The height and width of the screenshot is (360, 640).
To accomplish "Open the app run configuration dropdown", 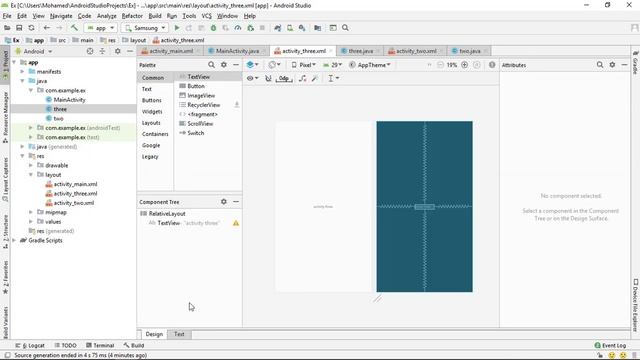I will tap(100, 28).
